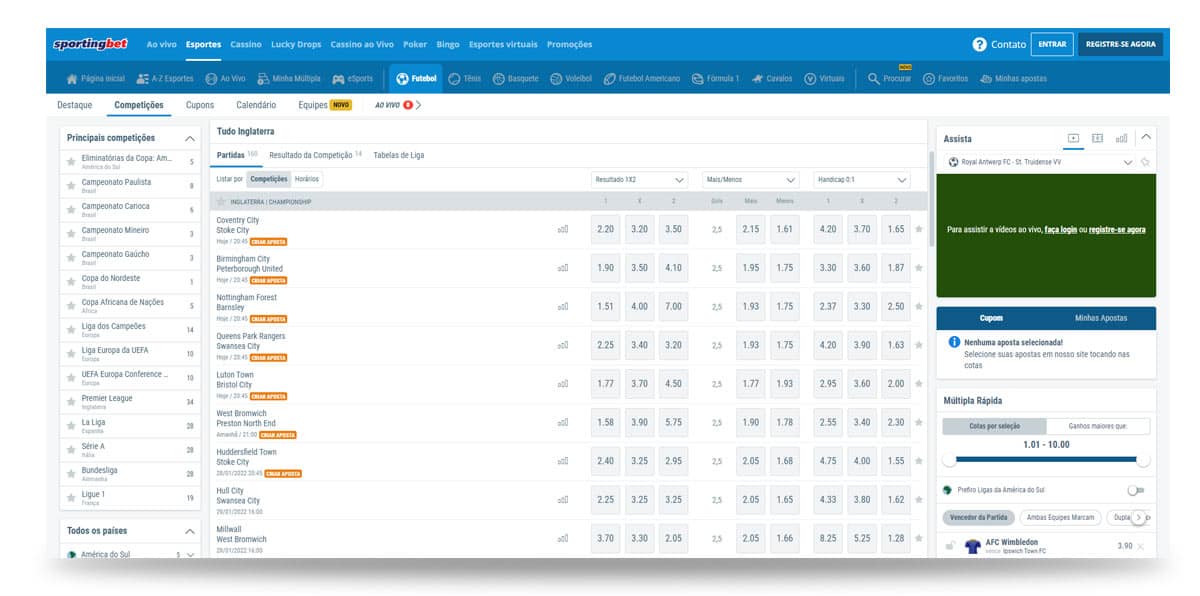
Task: Collapse the Principais competições section
Action: tap(190, 138)
